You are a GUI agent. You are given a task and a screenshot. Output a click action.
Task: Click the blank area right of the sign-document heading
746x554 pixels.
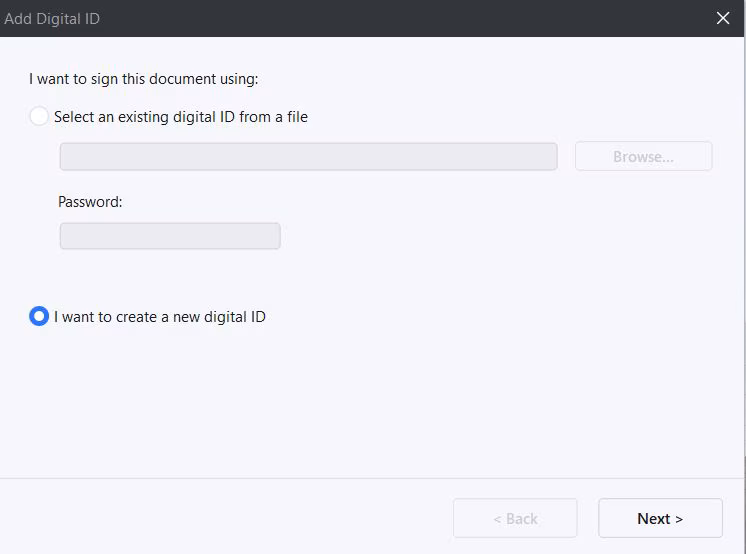pos(500,78)
